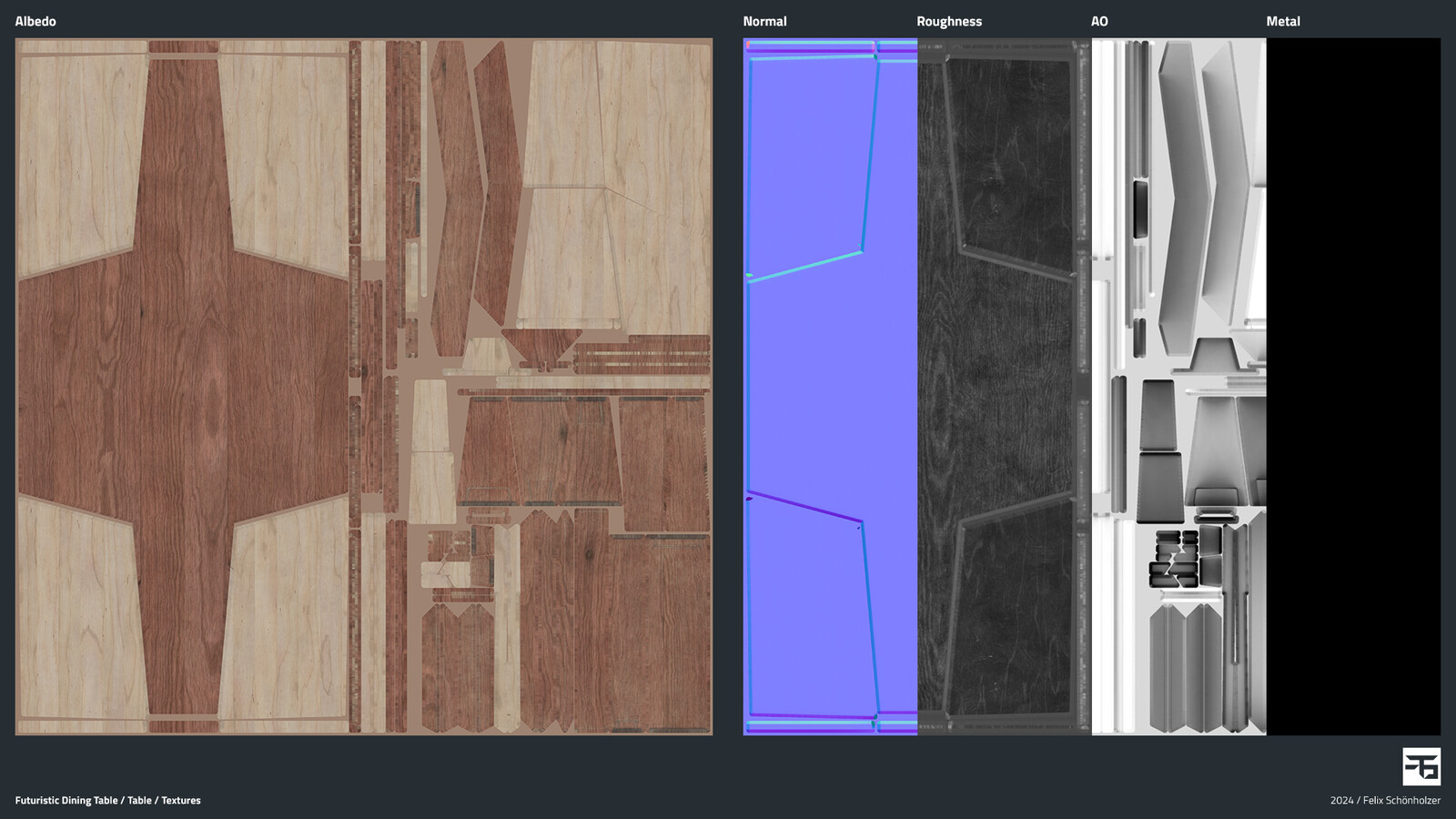The height and width of the screenshot is (819, 1456).
Task: Click the 2024 / Felix Schönholzer credit
Action: 1385,801
